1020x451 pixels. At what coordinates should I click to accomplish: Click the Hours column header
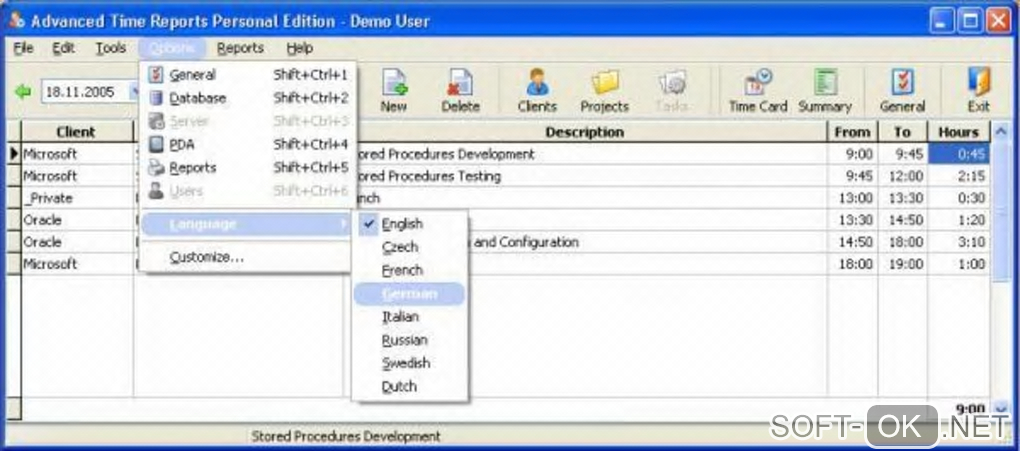click(959, 132)
